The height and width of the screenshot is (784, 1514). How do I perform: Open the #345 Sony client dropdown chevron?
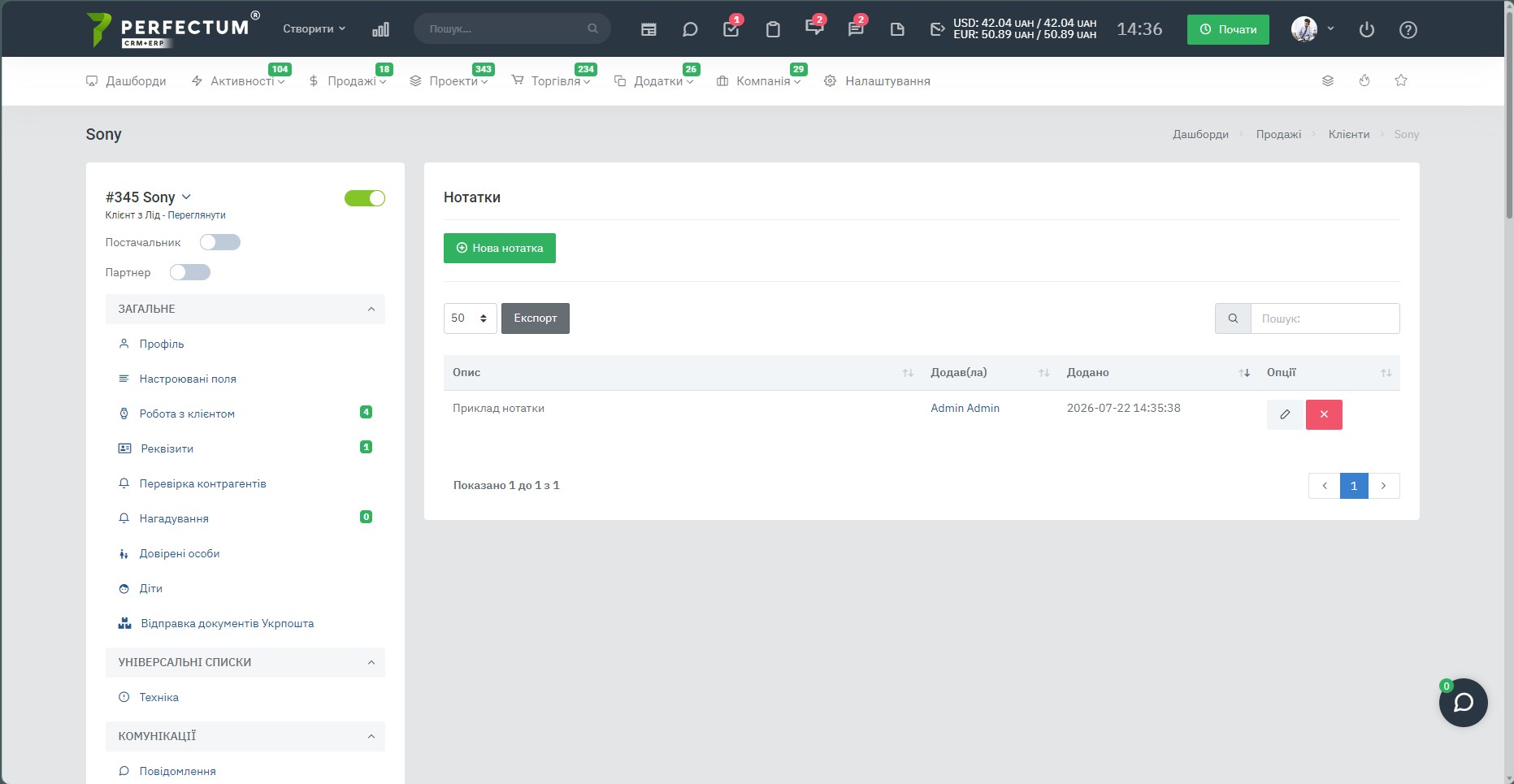[x=186, y=197]
